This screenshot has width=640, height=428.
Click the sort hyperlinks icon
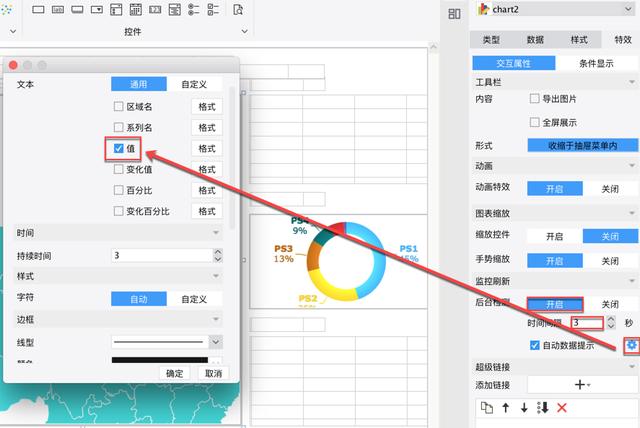coord(543,407)
